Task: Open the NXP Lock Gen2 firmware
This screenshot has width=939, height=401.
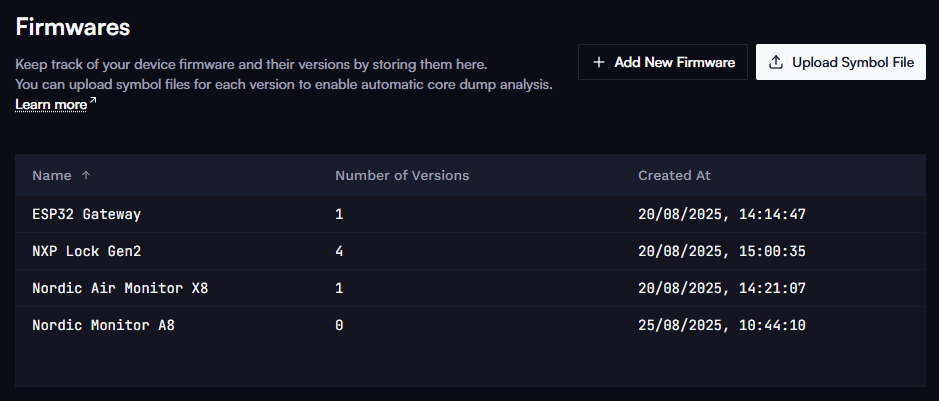Action: pos(470,251)
